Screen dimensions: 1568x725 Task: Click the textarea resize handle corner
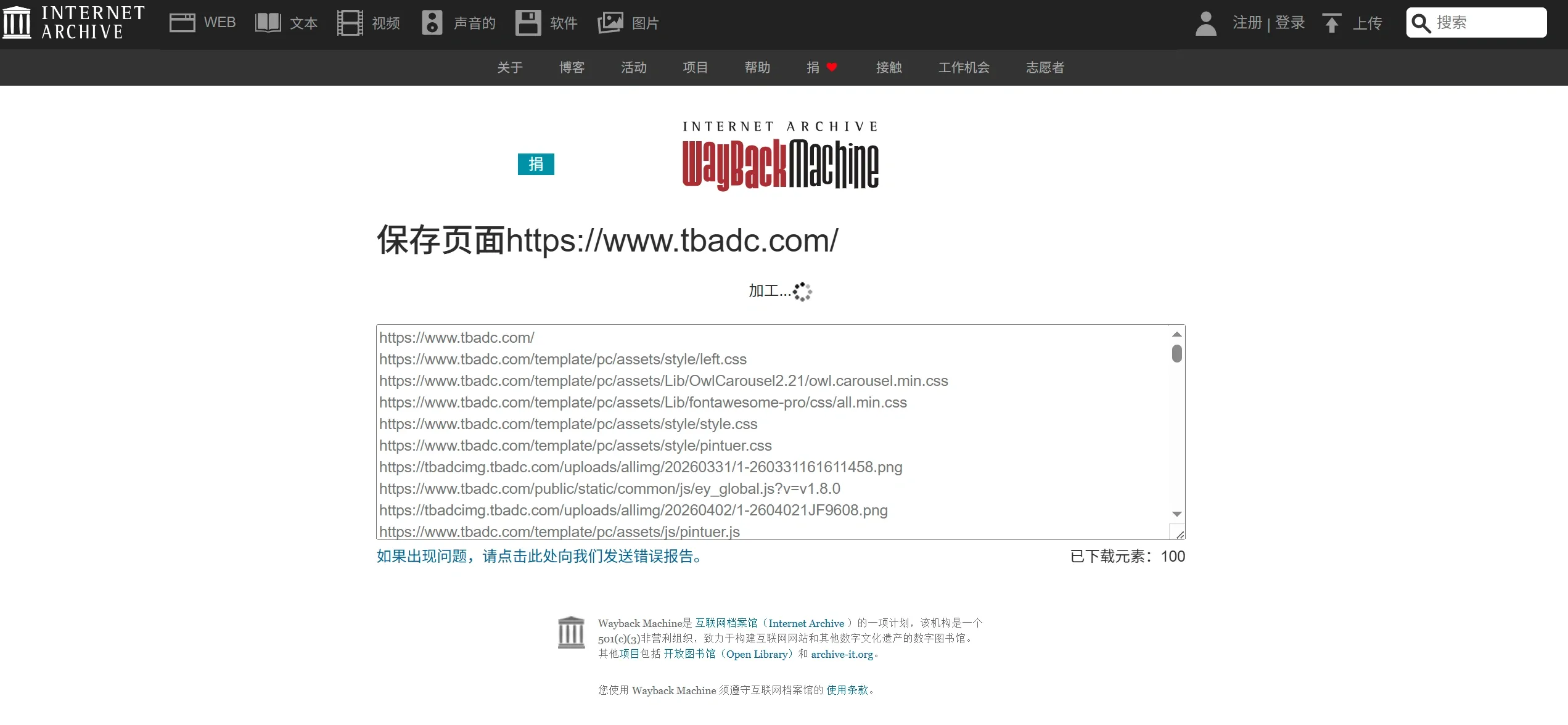tap(1180, 535)
